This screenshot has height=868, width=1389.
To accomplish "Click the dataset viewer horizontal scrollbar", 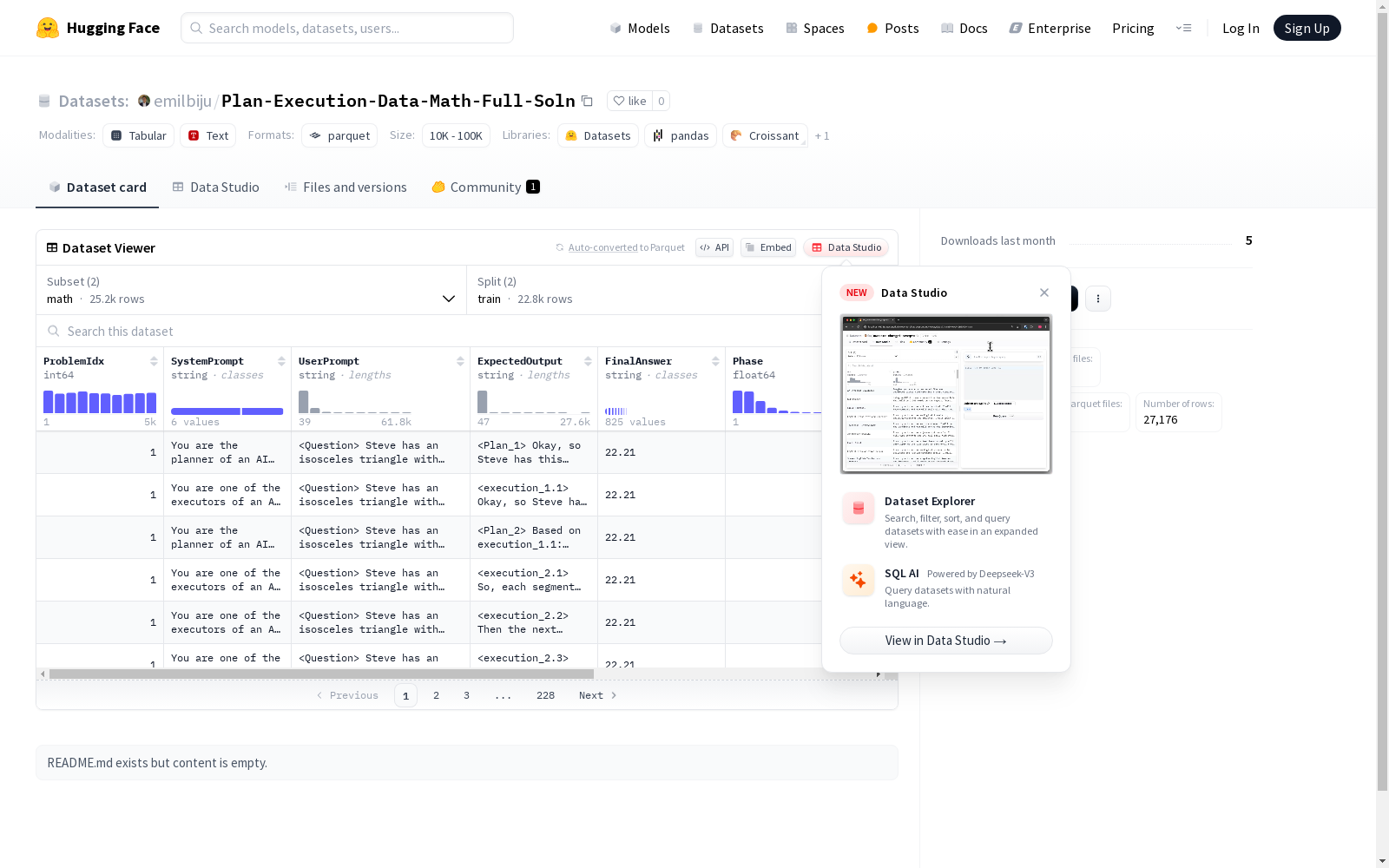I will [321, 674].
